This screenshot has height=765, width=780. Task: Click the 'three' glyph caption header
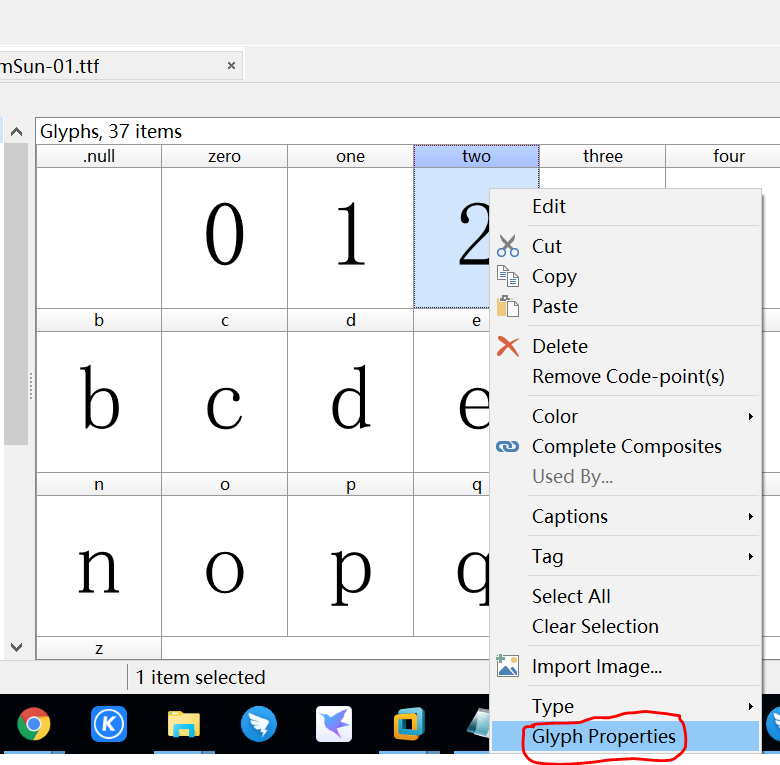click(x=602, y=156)
